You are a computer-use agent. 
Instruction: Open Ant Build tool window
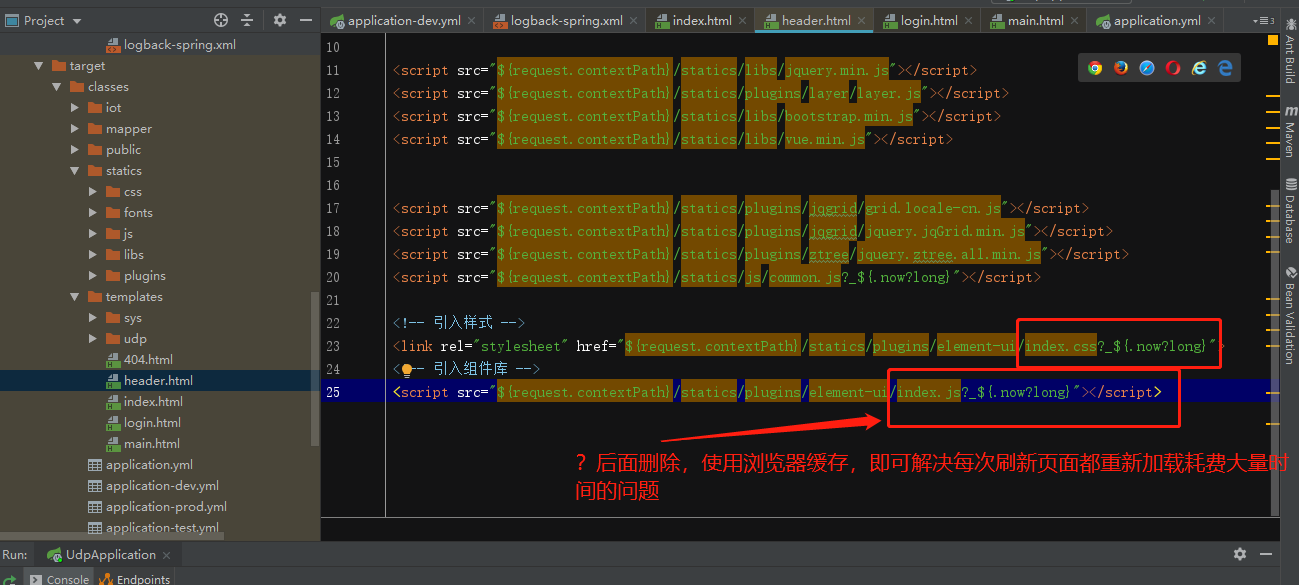pos(1289,52)
